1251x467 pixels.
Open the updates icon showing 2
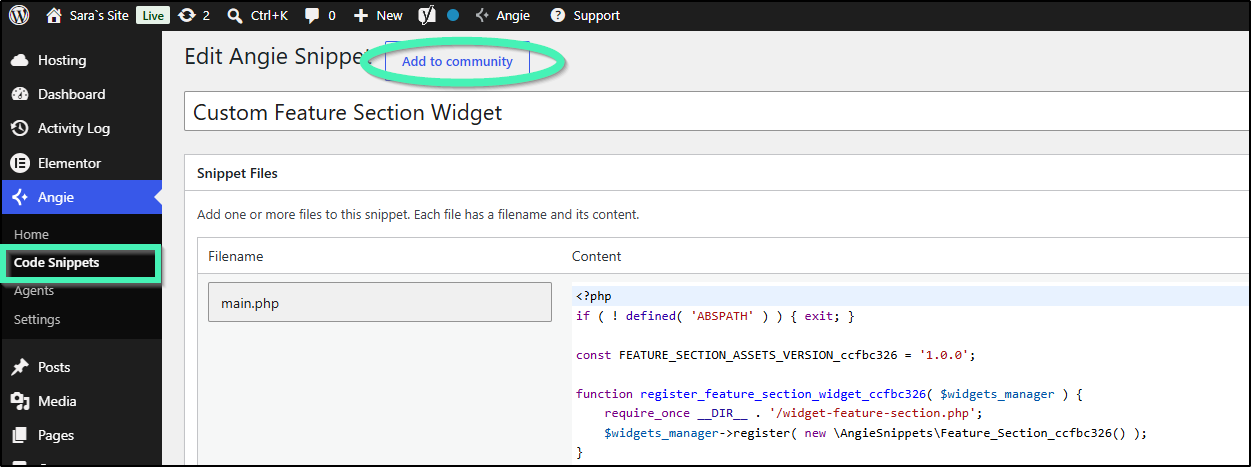[x=186, y=15]
